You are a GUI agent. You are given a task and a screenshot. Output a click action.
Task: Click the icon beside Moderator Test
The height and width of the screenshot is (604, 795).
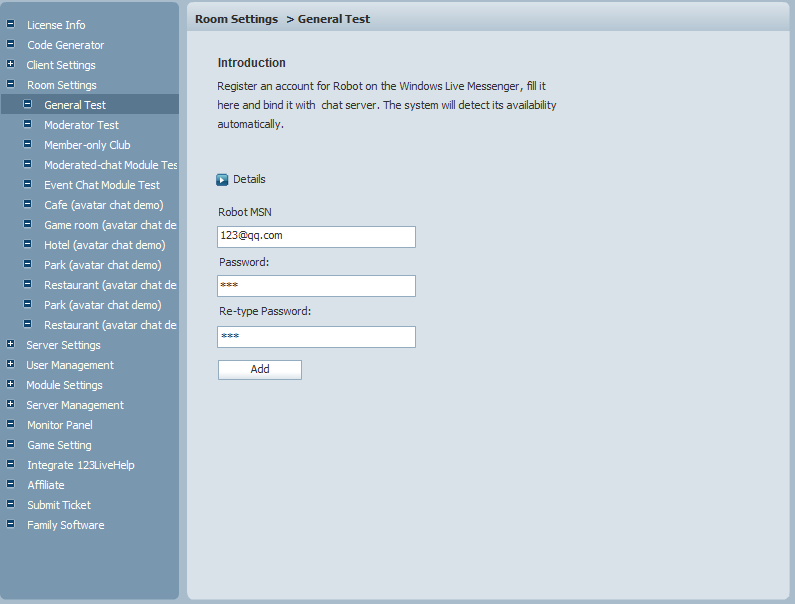27,124
